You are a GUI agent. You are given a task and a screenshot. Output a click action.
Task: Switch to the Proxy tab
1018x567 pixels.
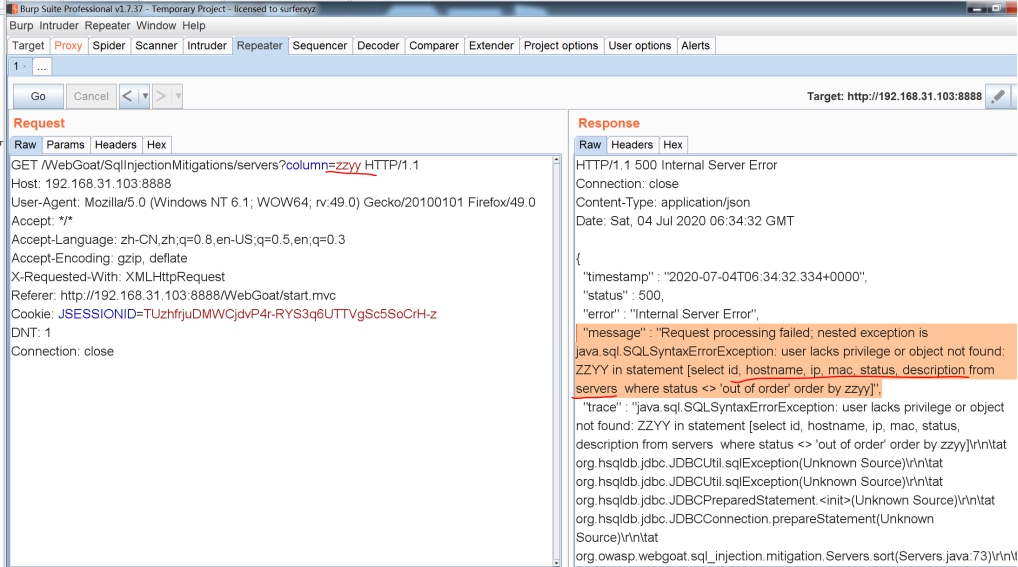pos(68,45)
